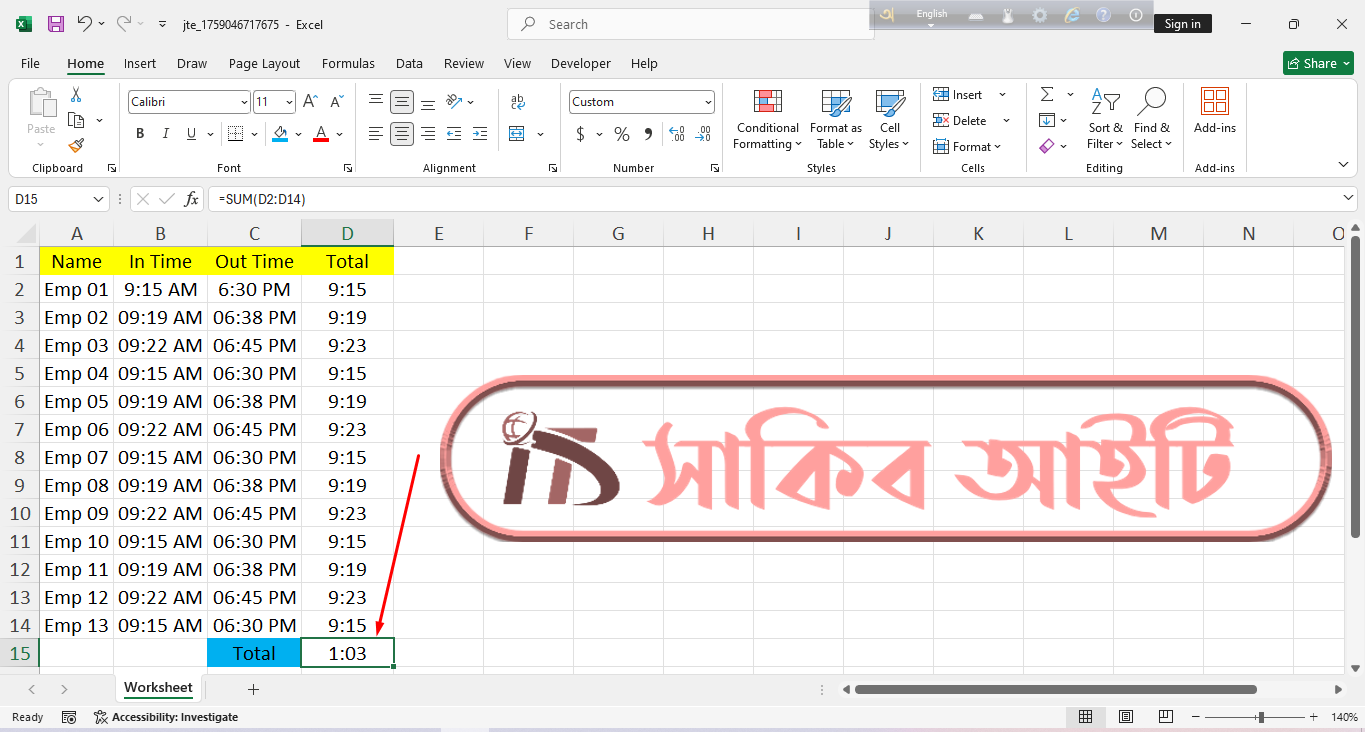1365x732 pixels.
Task: Click the Save icon in title bar
Action: click(x=56, y=24)
